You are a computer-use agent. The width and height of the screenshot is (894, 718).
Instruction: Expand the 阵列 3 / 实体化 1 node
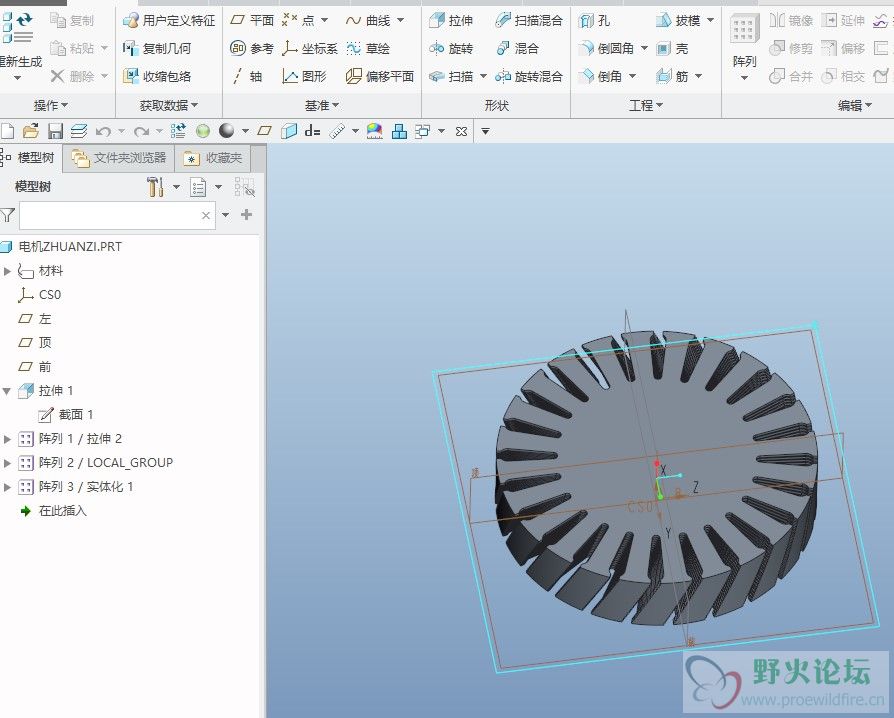pyautogui.click(x=7, y=487)
